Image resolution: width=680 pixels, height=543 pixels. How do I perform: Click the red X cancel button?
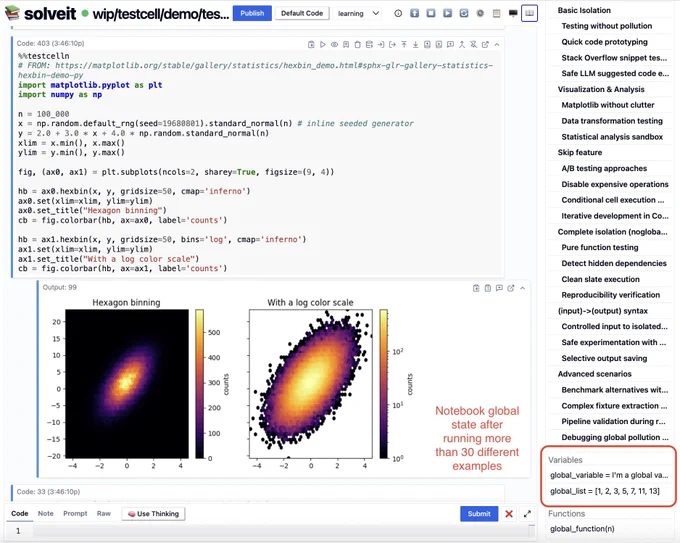pyautogui.click(x=509, y=514)
